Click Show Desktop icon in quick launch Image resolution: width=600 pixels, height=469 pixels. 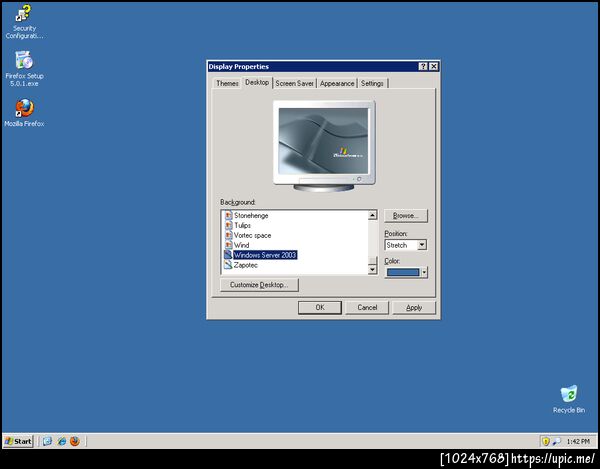pyautogui.click(x=47, y=441)
